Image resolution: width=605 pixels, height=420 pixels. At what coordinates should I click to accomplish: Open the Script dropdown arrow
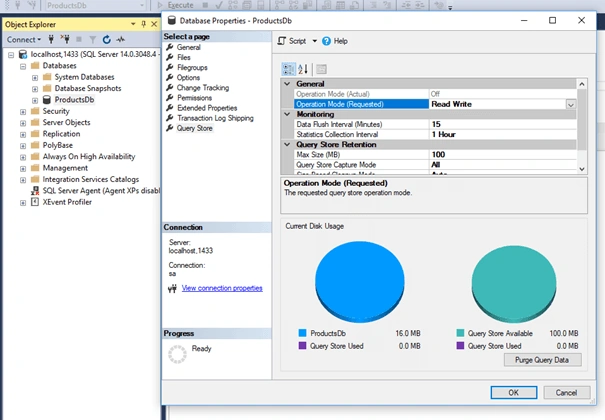click(314, 41)
